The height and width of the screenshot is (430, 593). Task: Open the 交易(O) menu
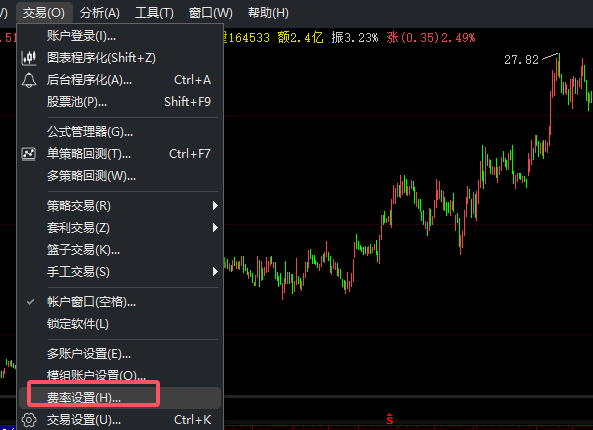pyautogui.click(x=44, y=13)
